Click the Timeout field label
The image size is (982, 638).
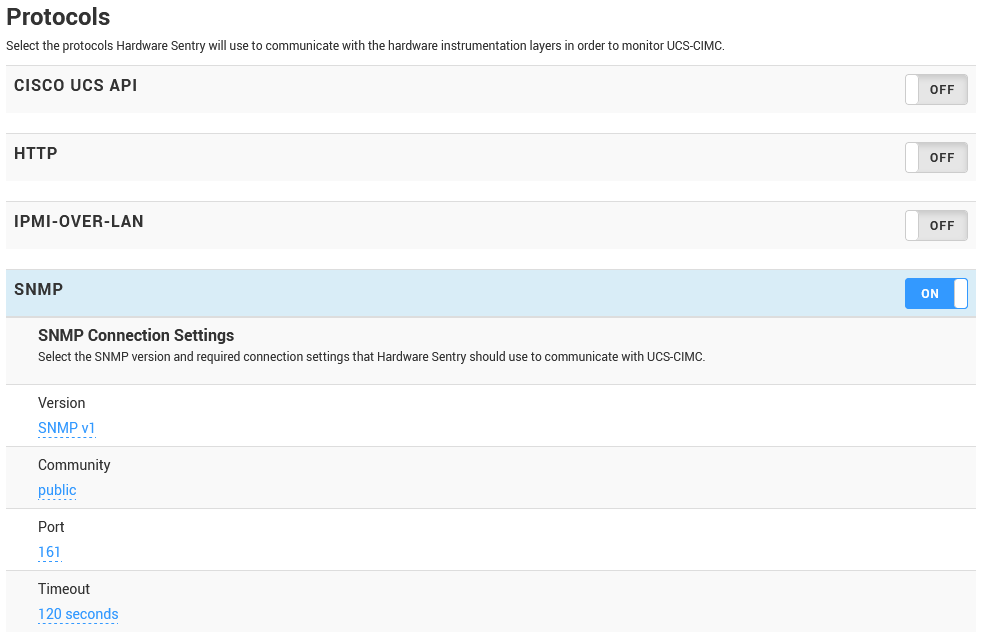click(64, 589)
